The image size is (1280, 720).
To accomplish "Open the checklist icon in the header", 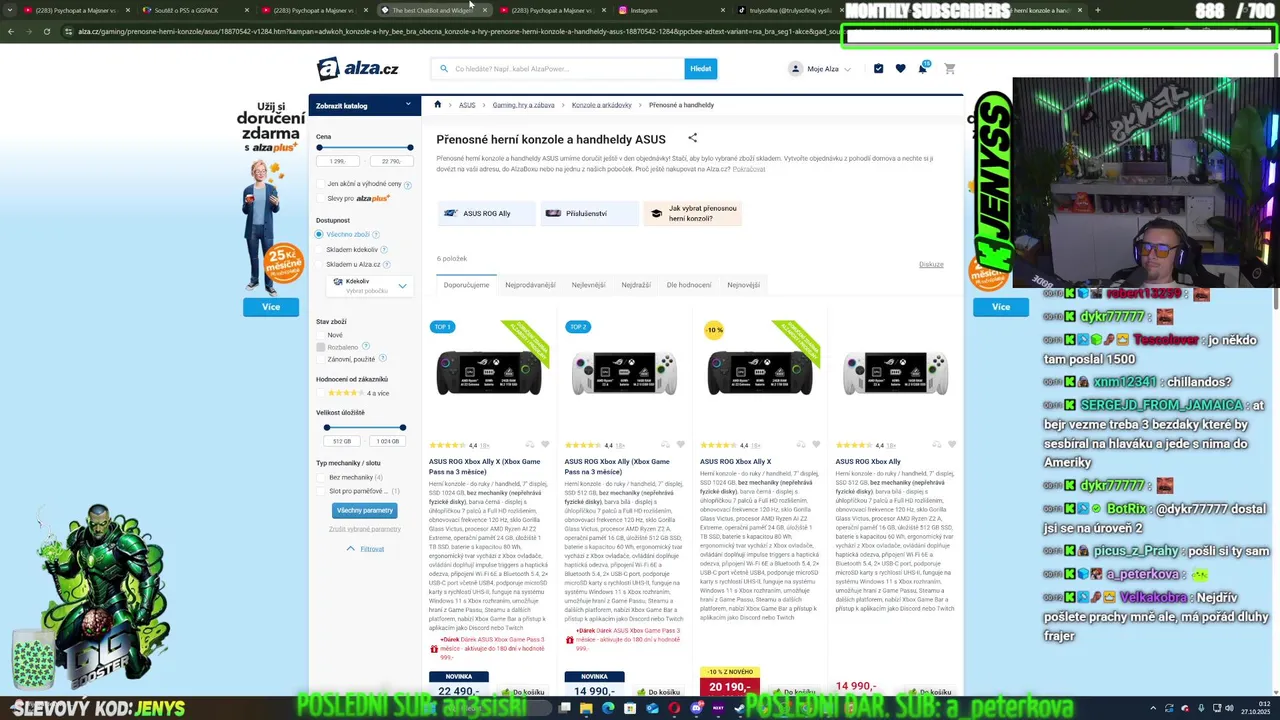I will coord(878,68).
